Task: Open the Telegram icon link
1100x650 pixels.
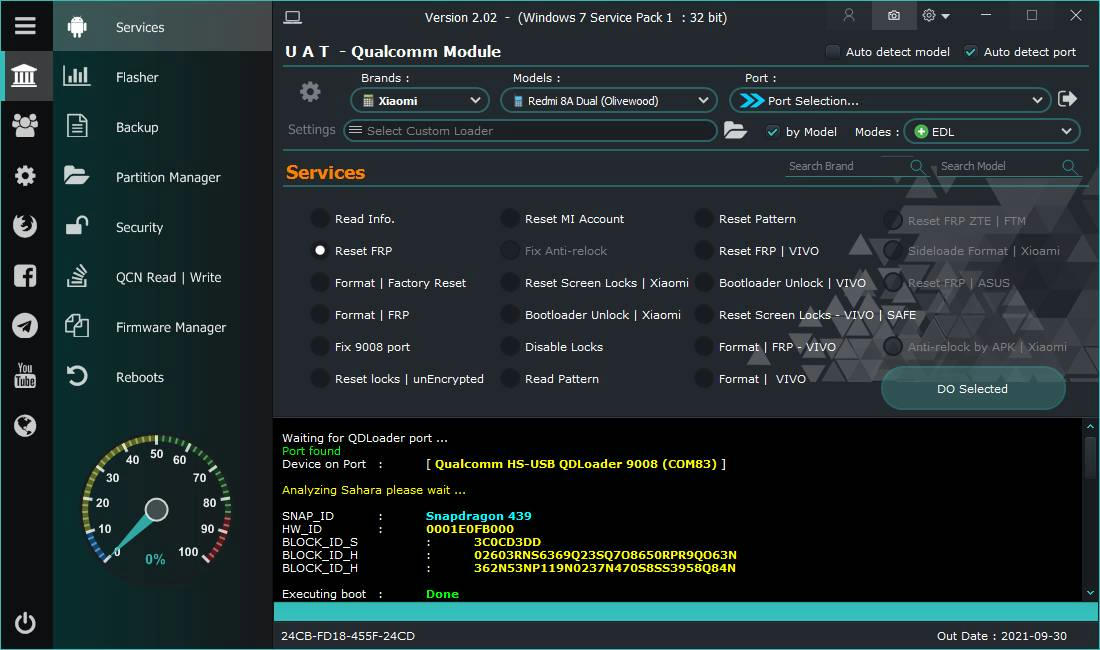Action: click(x=25, y=325)
